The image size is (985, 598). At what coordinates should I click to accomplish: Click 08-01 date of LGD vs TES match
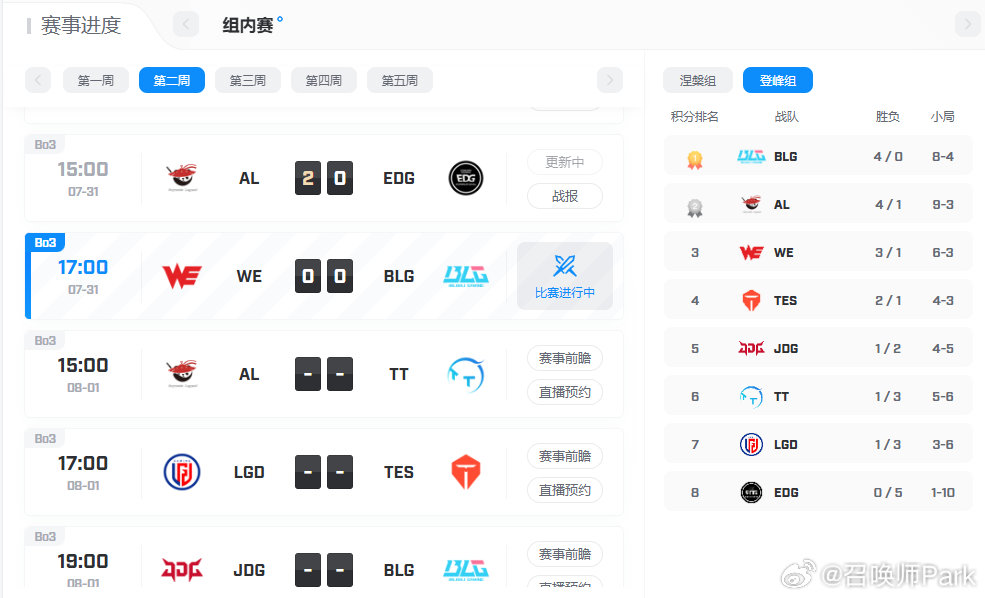(x=83, y=486)
